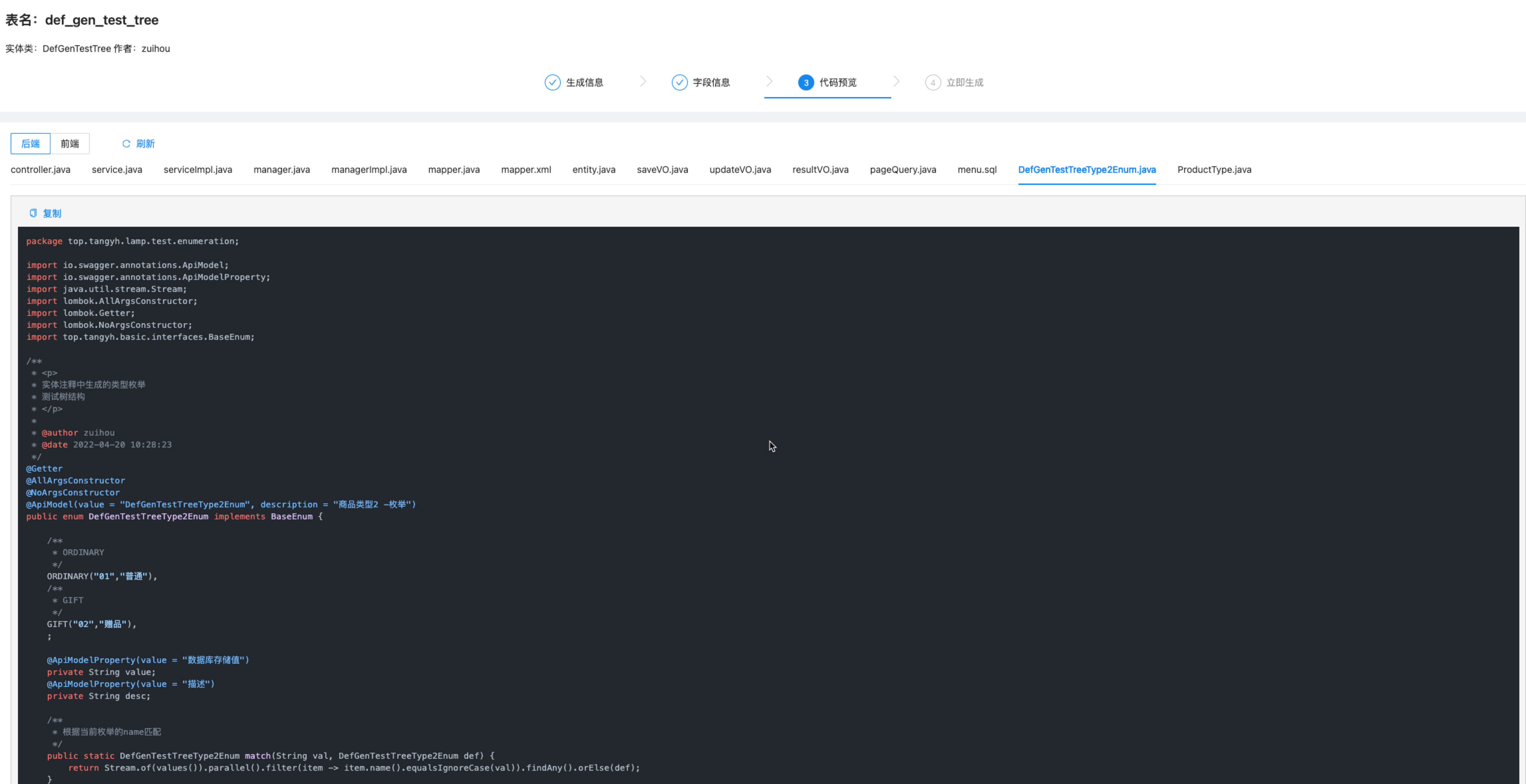Click the checkmark icon of 生成信息 step

coord(552,82)
